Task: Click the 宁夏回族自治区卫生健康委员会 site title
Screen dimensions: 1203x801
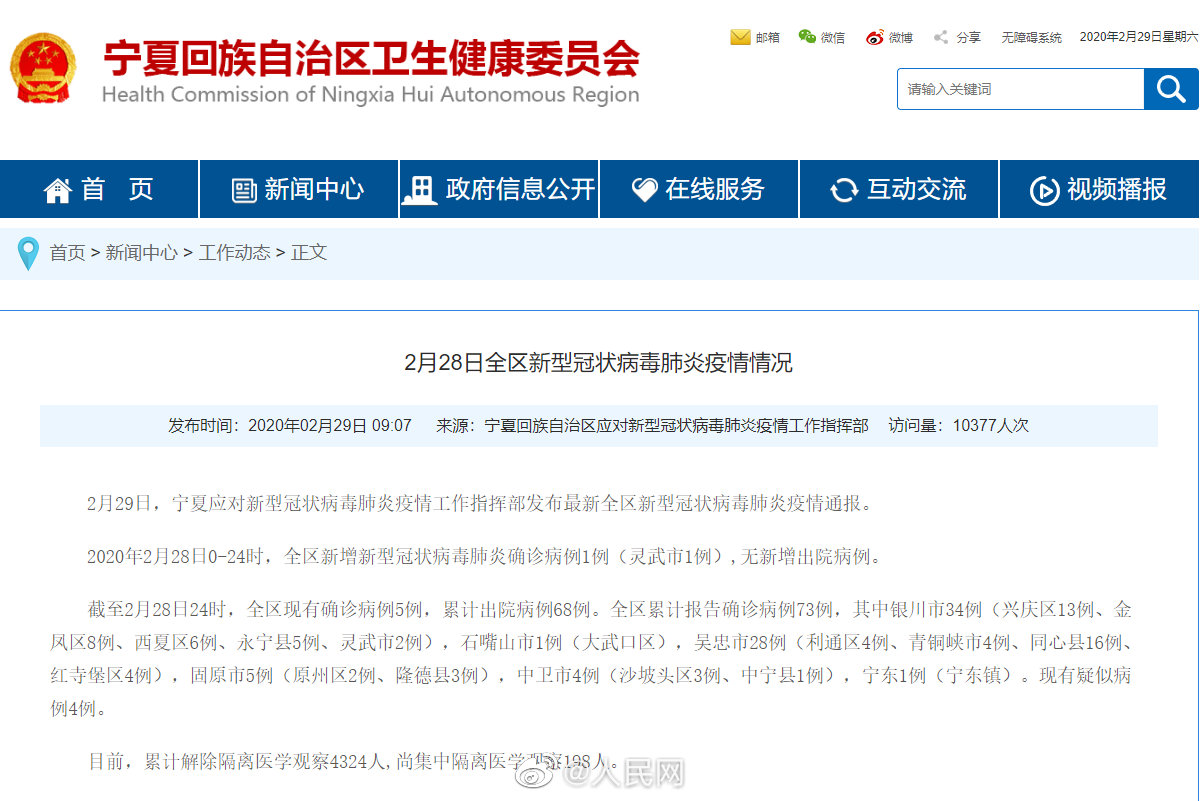Action: (371, 60)
